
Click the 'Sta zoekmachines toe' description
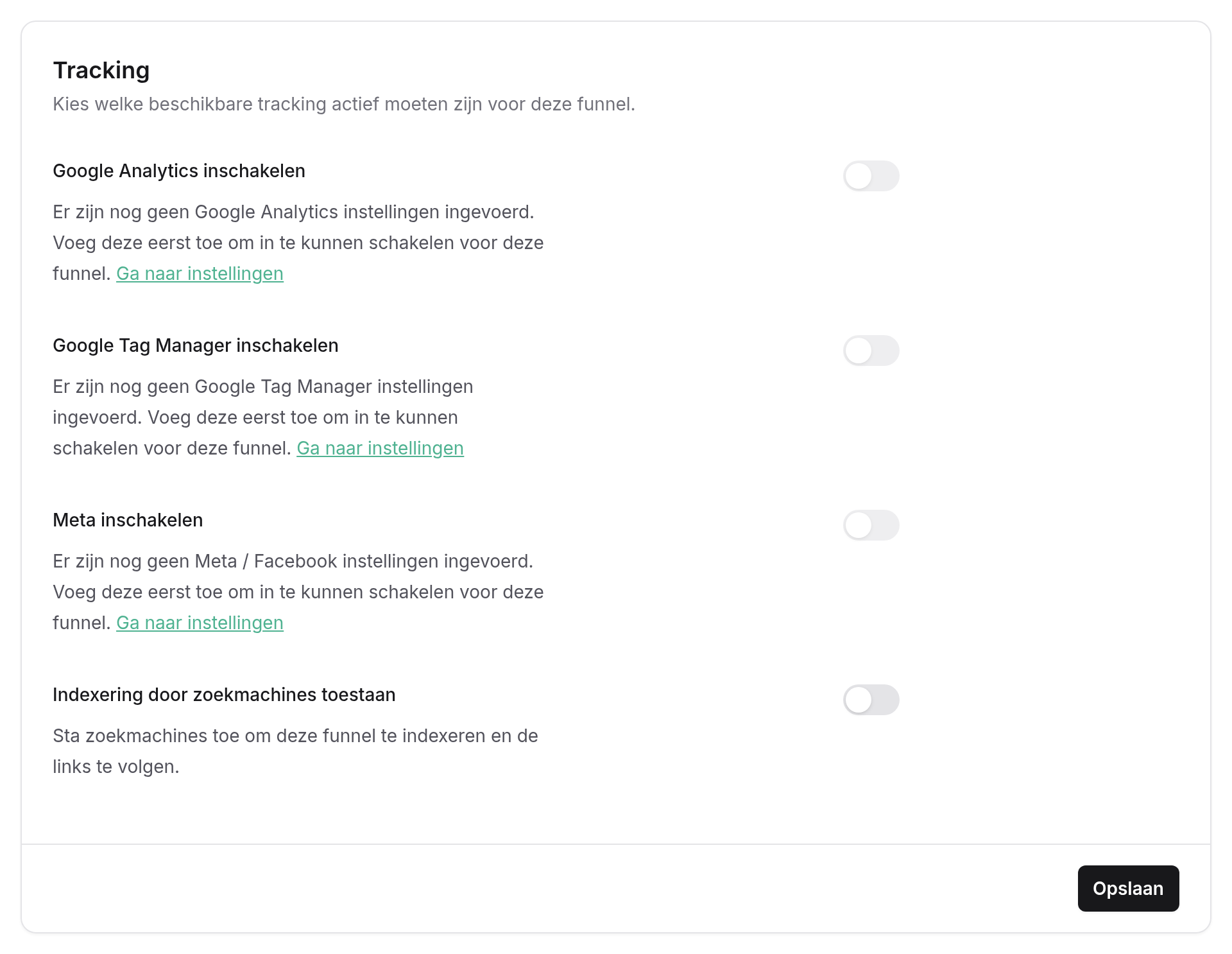click(295, 751)
